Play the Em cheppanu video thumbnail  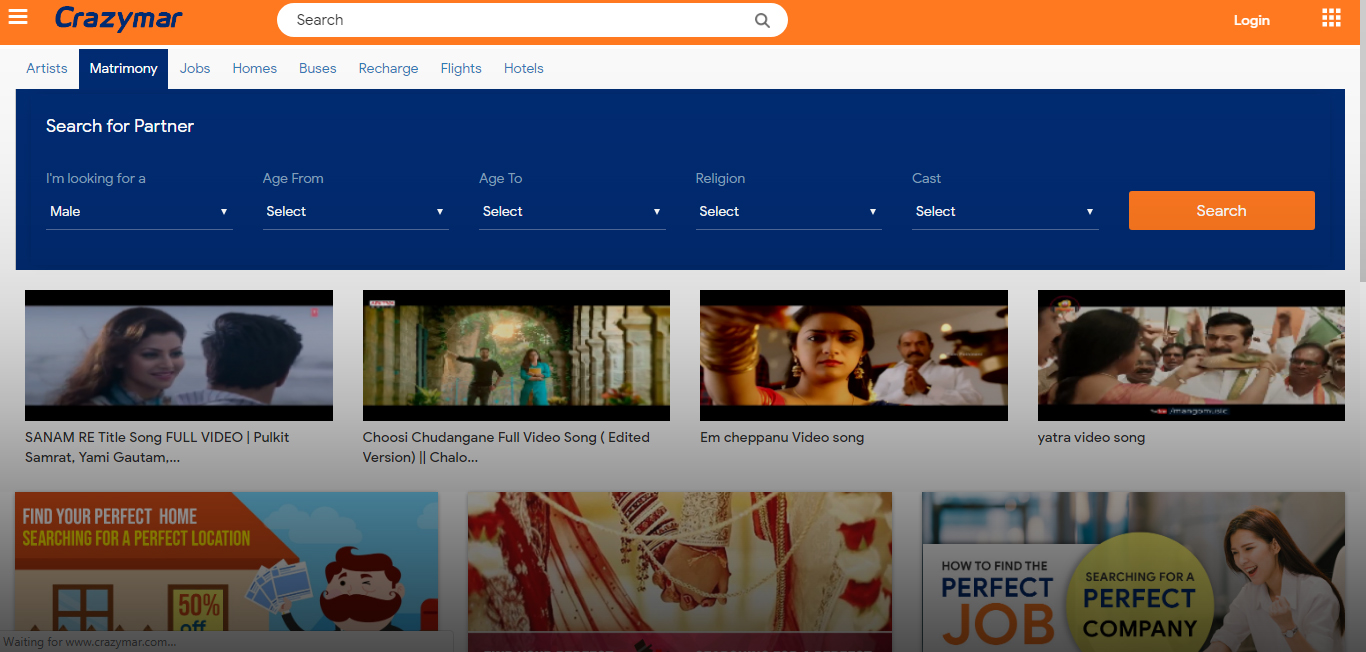853,355
